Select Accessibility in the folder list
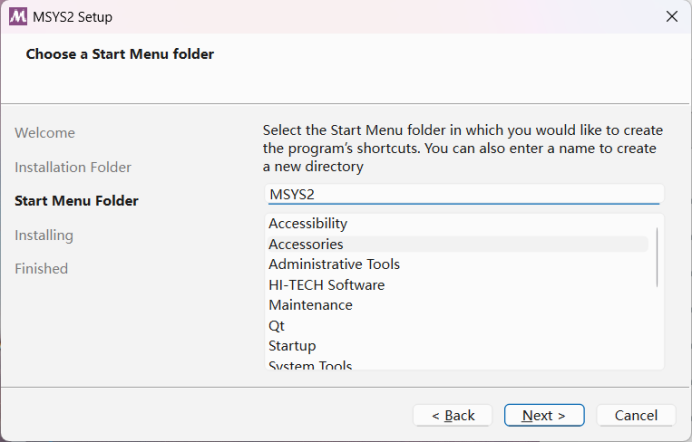The image size is (692, 443). (458, 223)
